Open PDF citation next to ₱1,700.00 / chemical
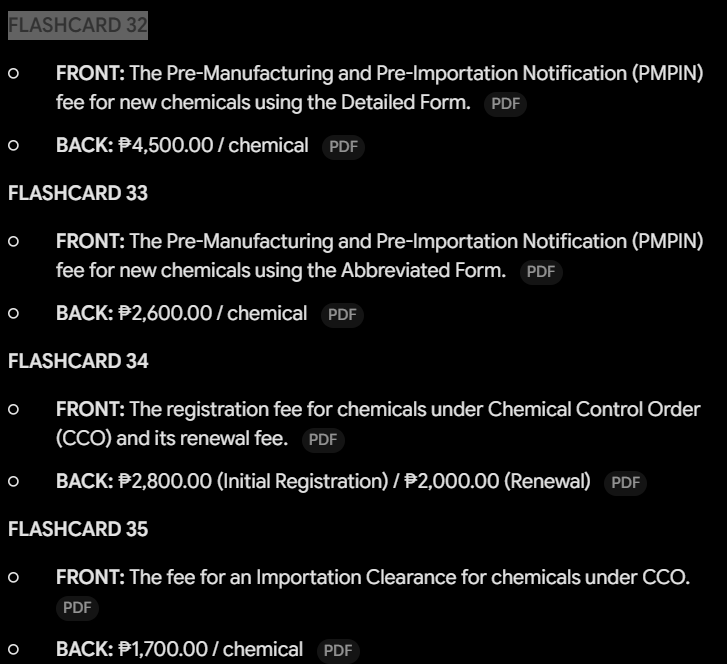 point(338,651)
